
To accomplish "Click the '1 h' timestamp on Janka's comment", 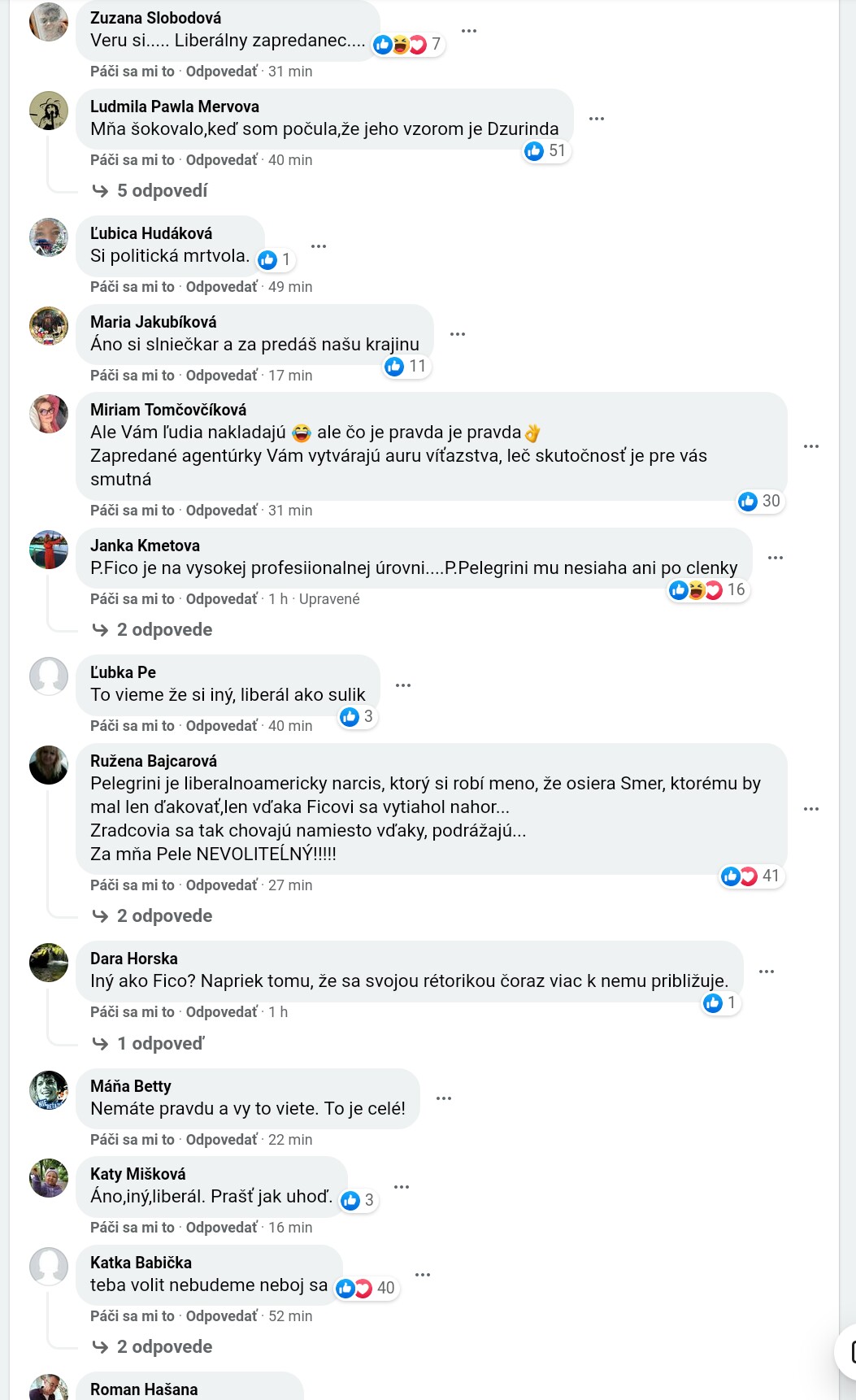I will coord(278,599).
